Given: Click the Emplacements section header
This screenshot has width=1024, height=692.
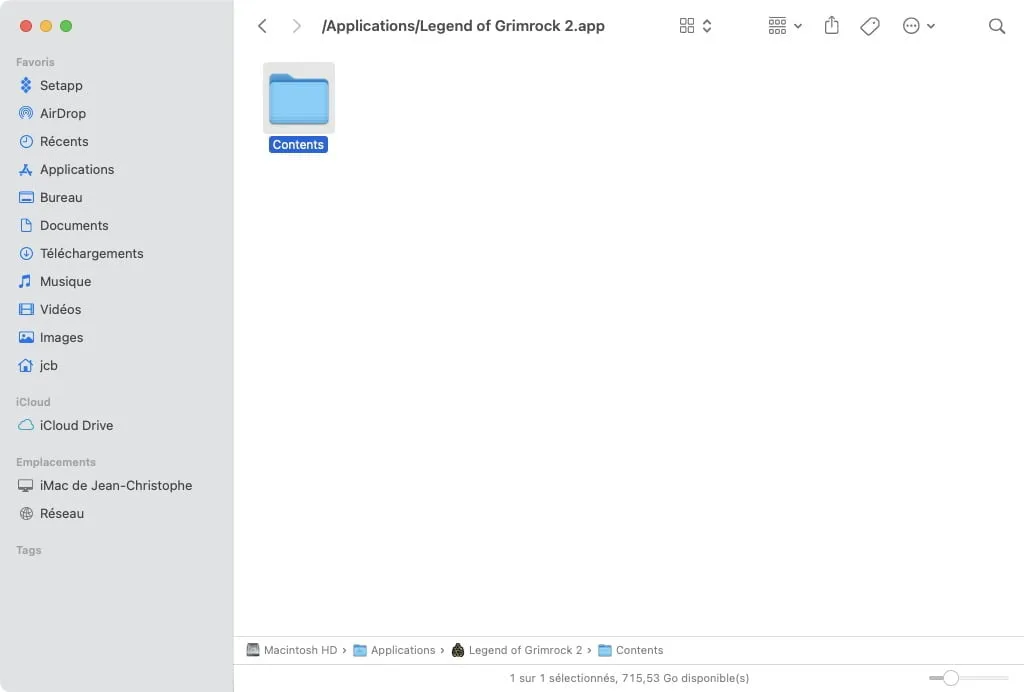Looking at the screenshot, I should pos(56,462).
